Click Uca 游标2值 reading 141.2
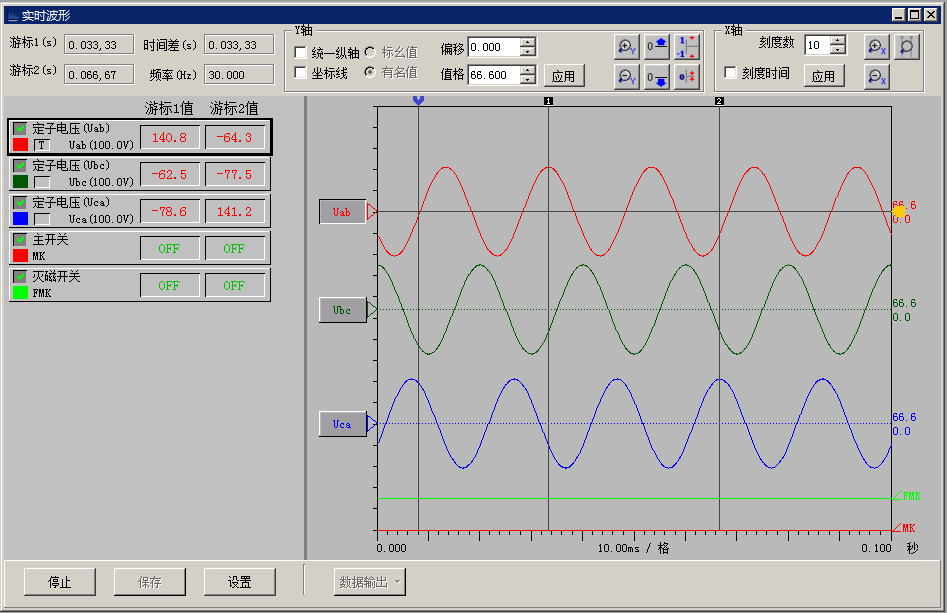Screen dimensions: 947x613 [235, 211]
